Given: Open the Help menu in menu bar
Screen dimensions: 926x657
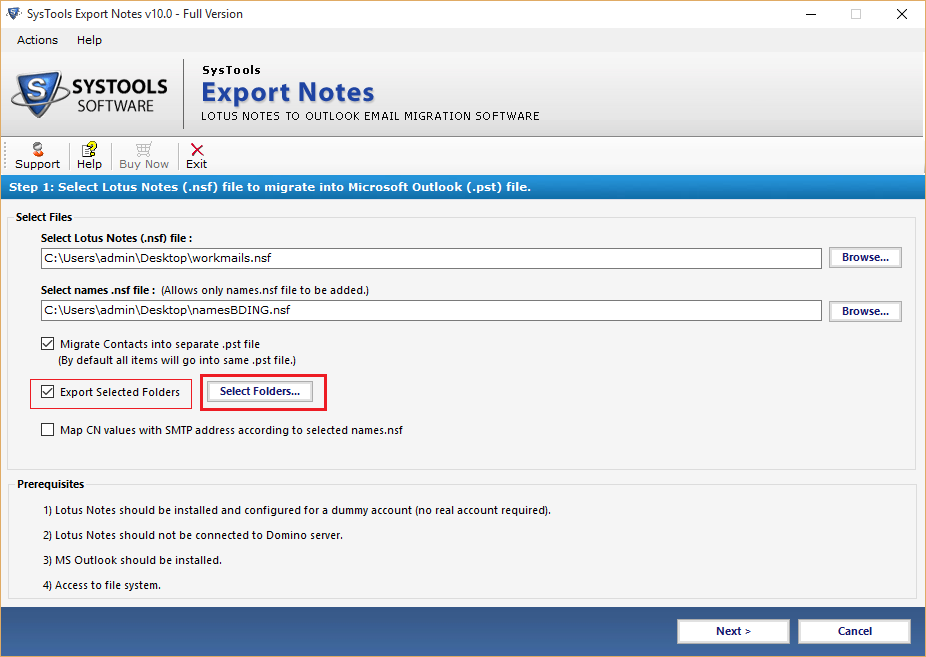Looking at the screenshot, I should point(89,40).
